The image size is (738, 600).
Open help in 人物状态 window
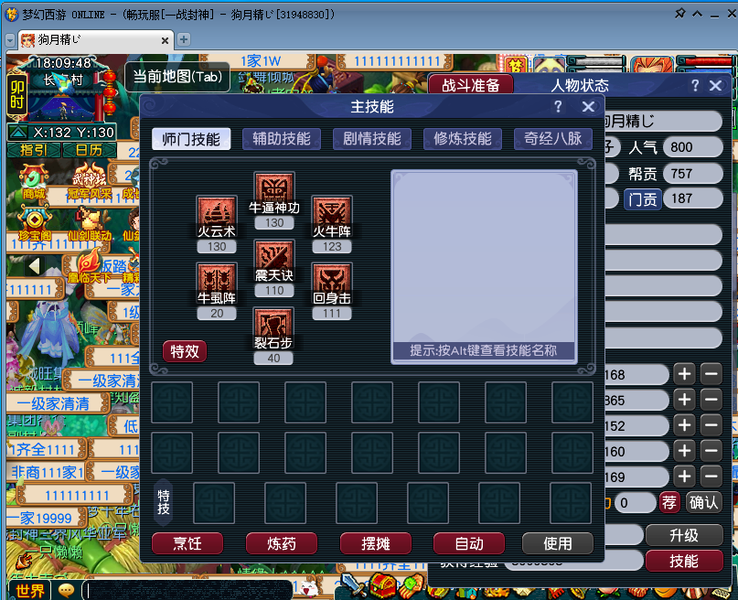click(695, 85)
